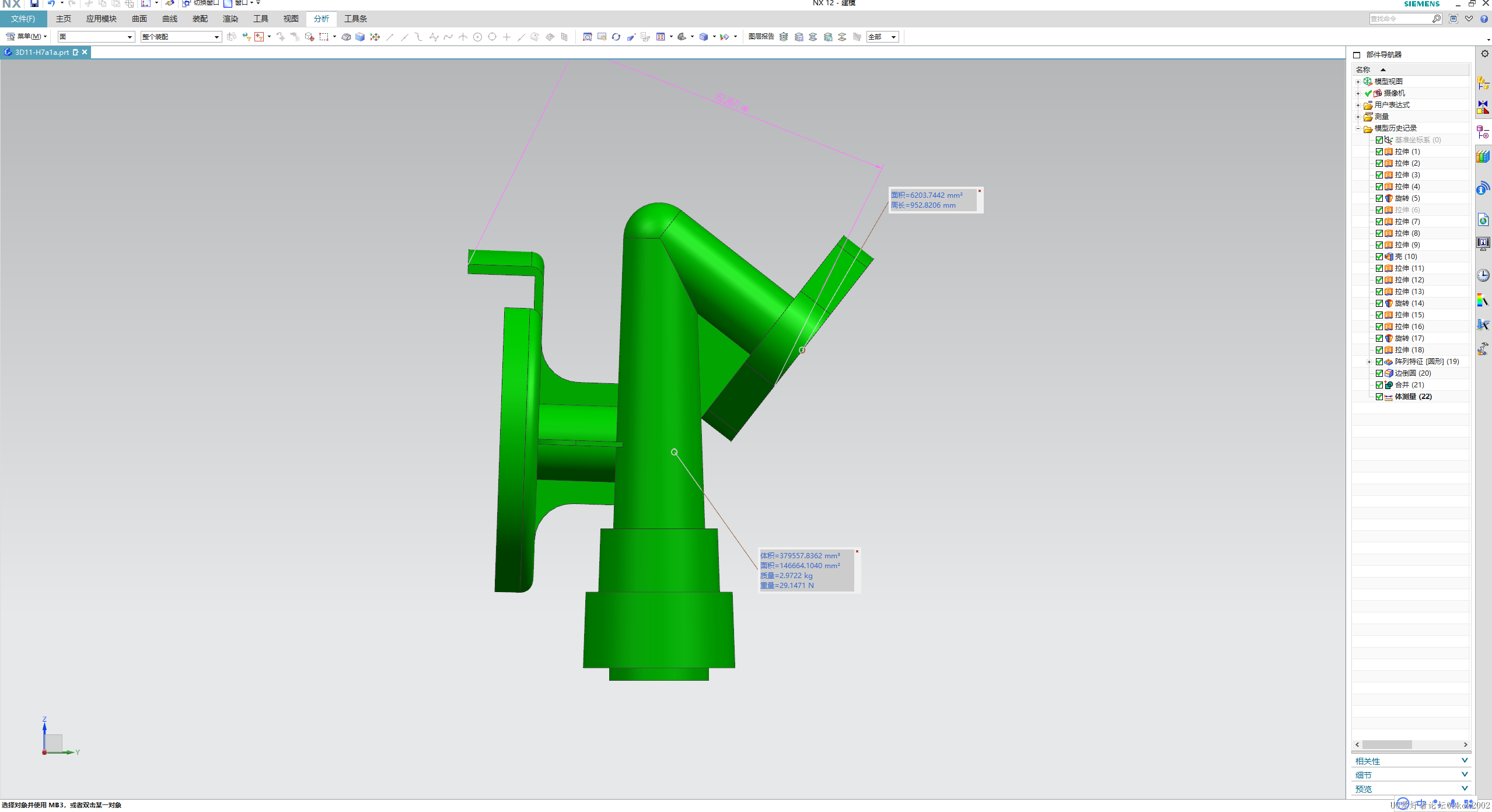Close the 体积=379557.8362 measurement label
The height and width of the screenshot is (812, 1492).
pyautogui.click(x=857, y=551)
